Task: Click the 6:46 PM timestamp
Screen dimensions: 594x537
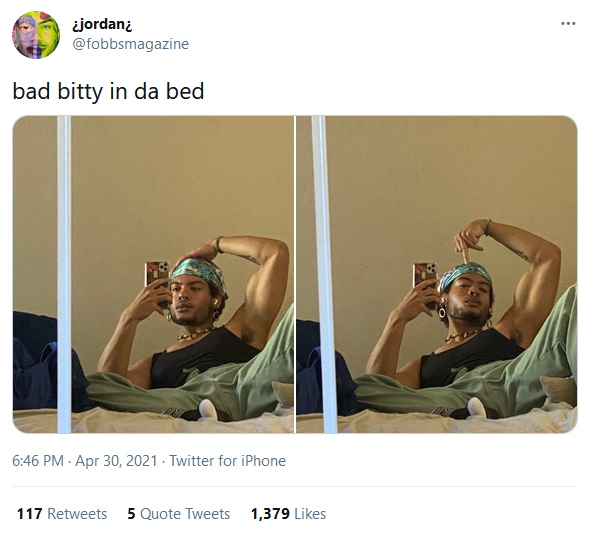Action: pyautogui.click(x=38, y=461)
